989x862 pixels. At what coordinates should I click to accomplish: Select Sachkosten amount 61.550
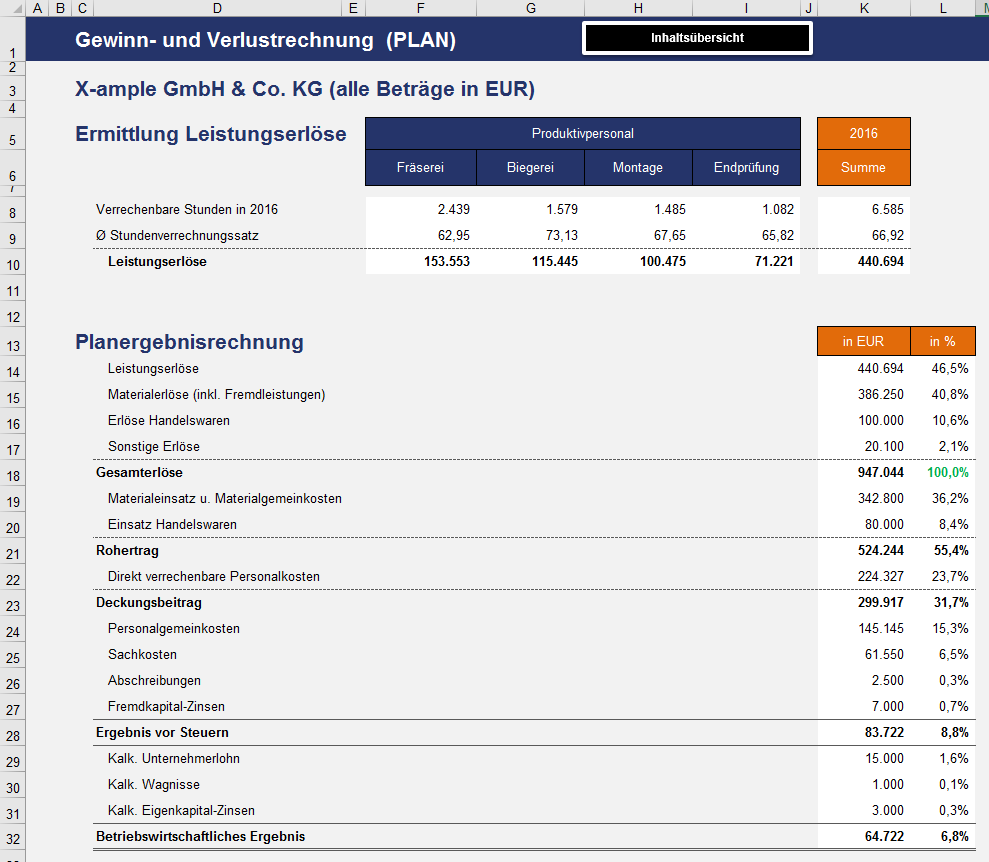pos(863,655)
